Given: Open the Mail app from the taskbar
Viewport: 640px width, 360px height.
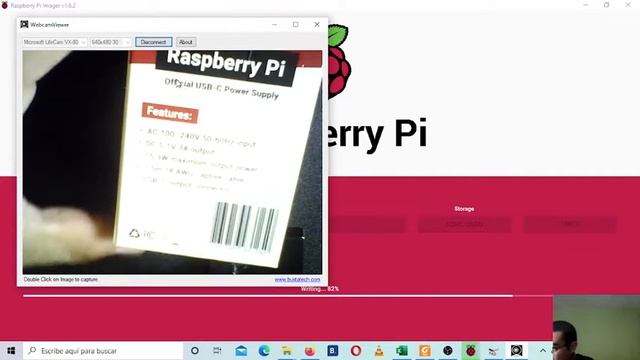Looking at the screenshot, I should click(241, 351).
